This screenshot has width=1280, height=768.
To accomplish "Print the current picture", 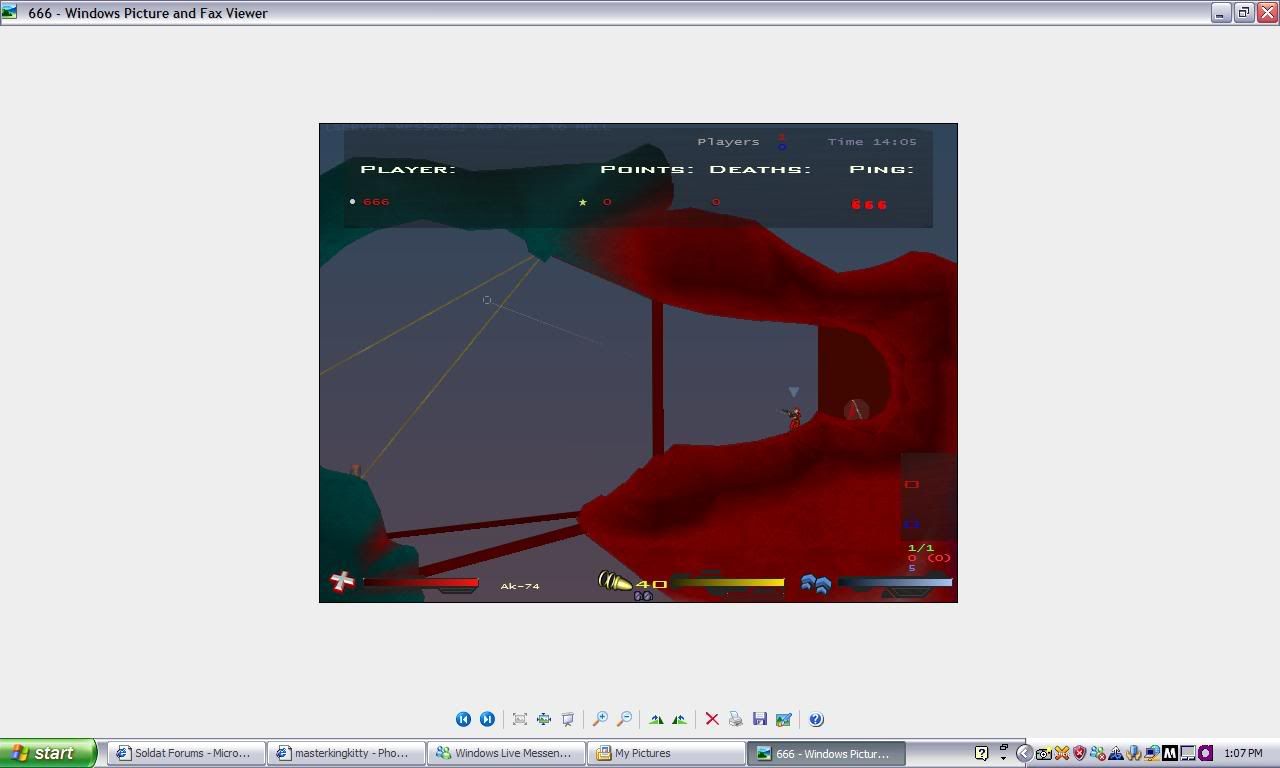I will (736, 719).
